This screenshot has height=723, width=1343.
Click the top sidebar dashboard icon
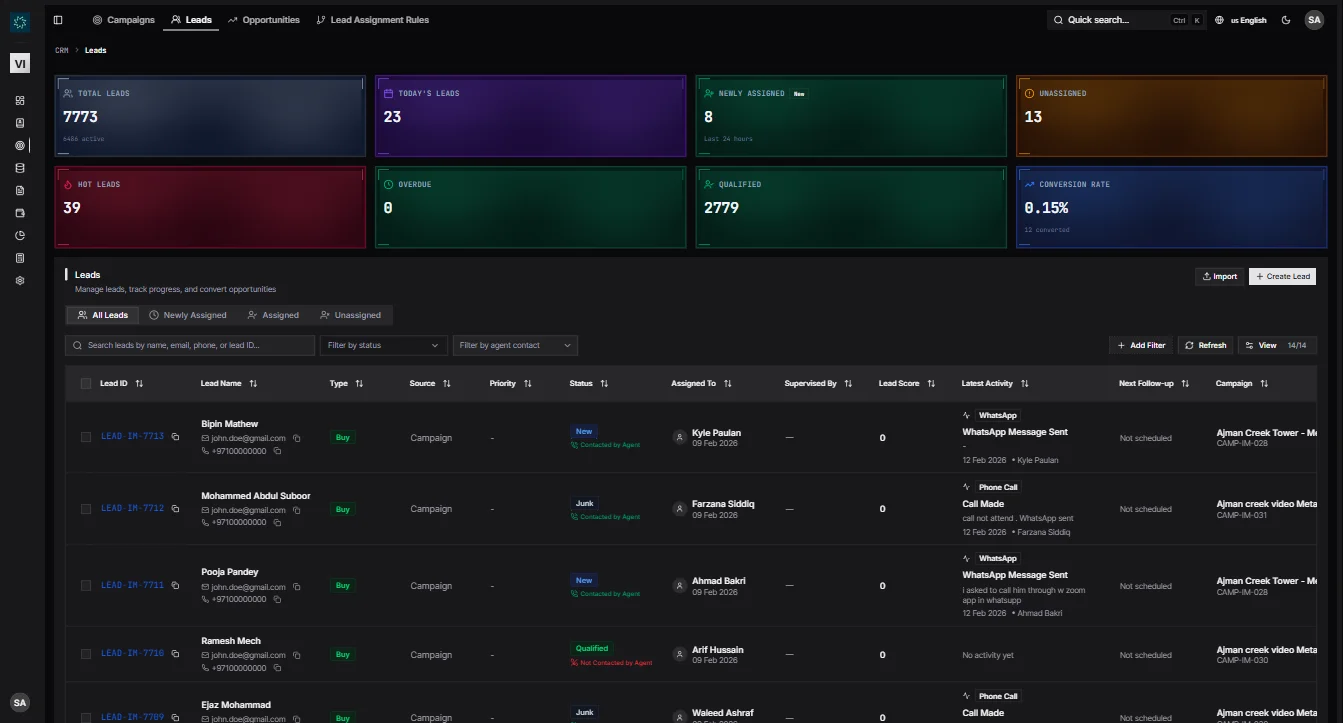click(x=20, y=101)
